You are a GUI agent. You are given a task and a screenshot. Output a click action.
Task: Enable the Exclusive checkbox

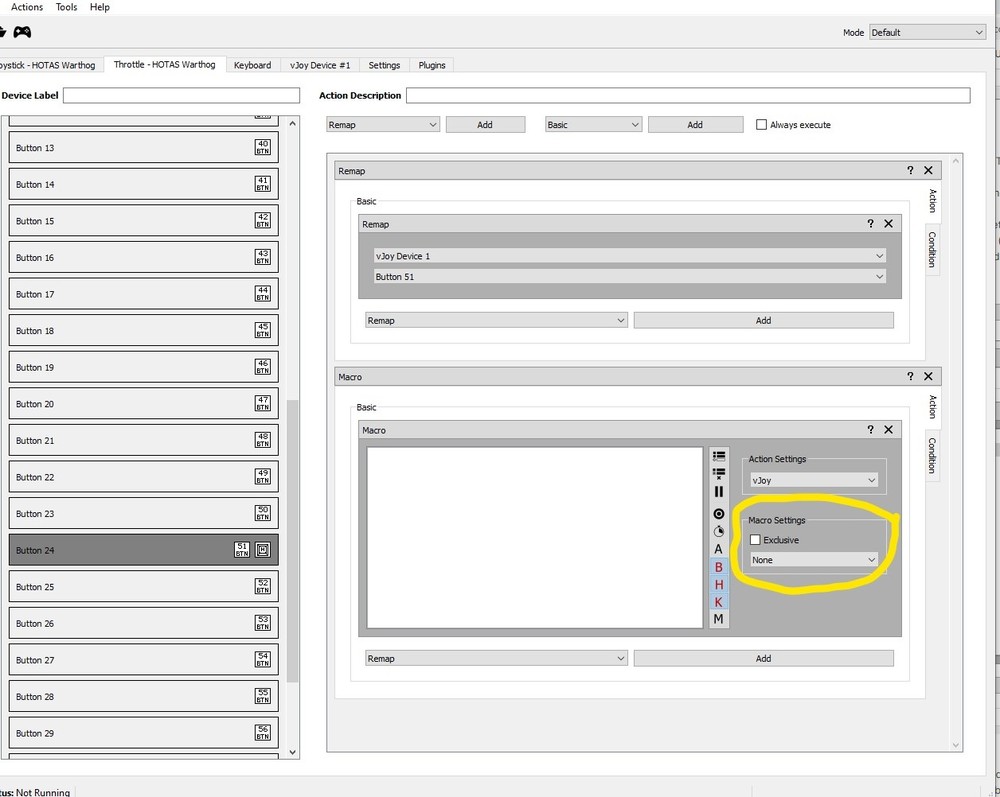[x=756, y=540]
